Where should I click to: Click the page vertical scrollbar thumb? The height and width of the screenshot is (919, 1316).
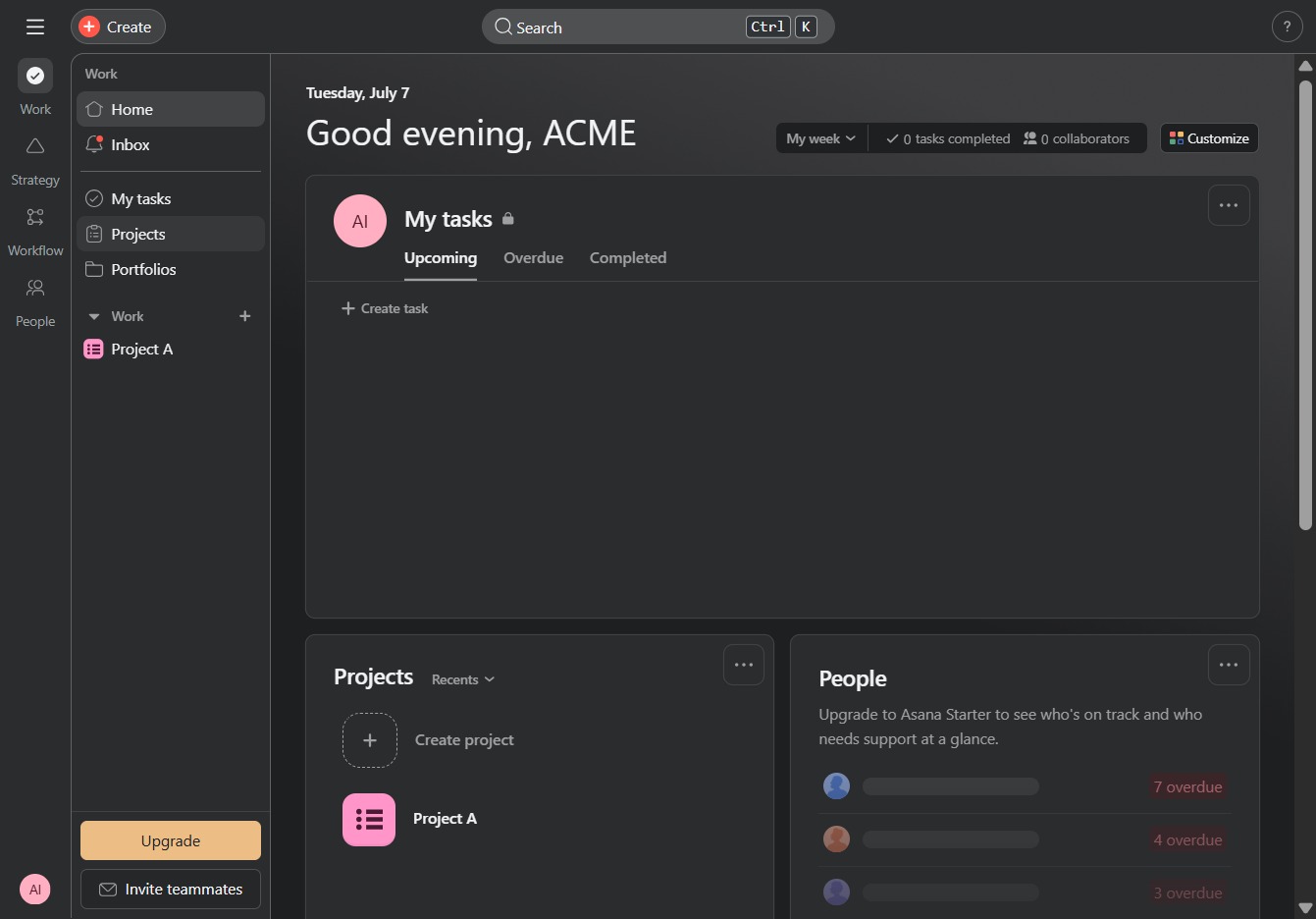1305,305
